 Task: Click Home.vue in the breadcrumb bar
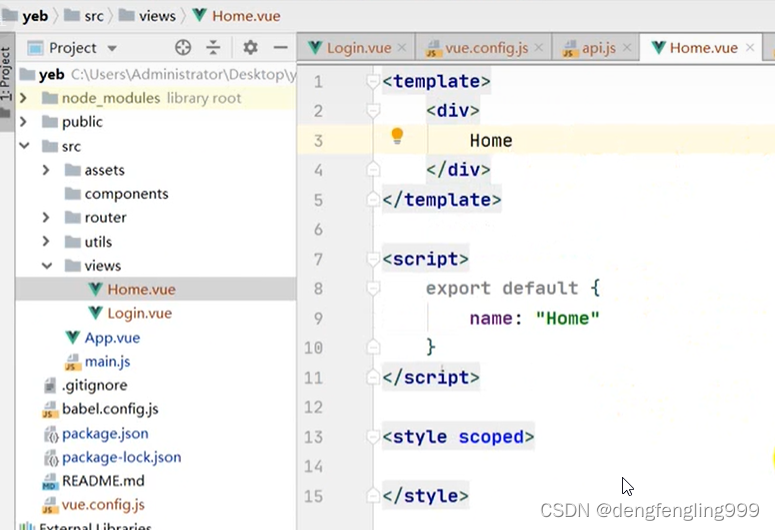click(246, 16)
